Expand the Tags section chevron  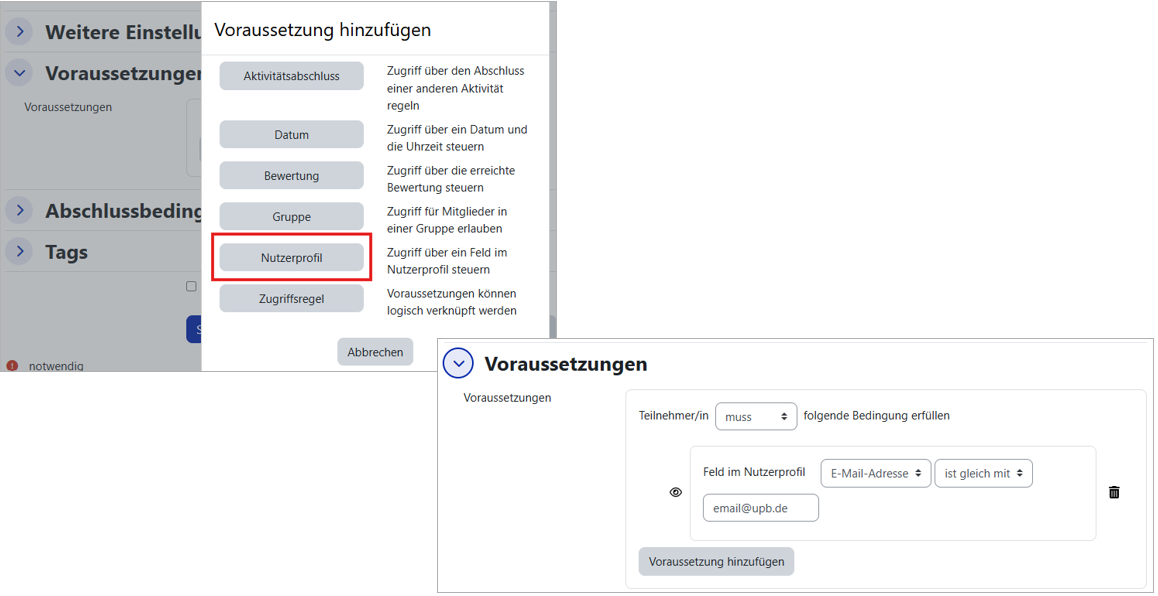[x=19, y=252]
